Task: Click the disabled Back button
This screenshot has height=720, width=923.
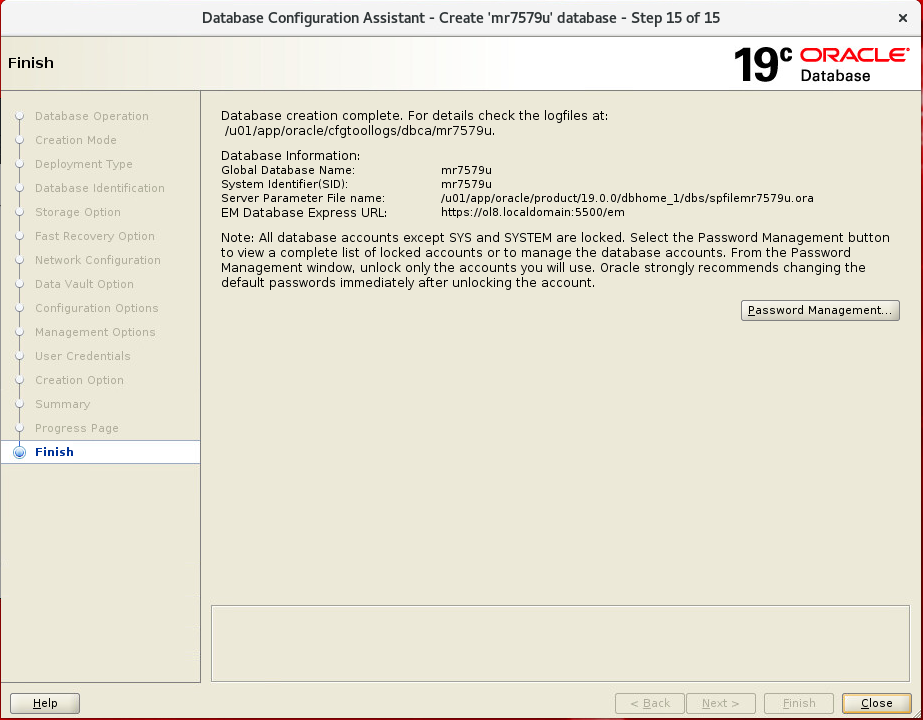Action: pyautogui.click(x=650, y=703)
